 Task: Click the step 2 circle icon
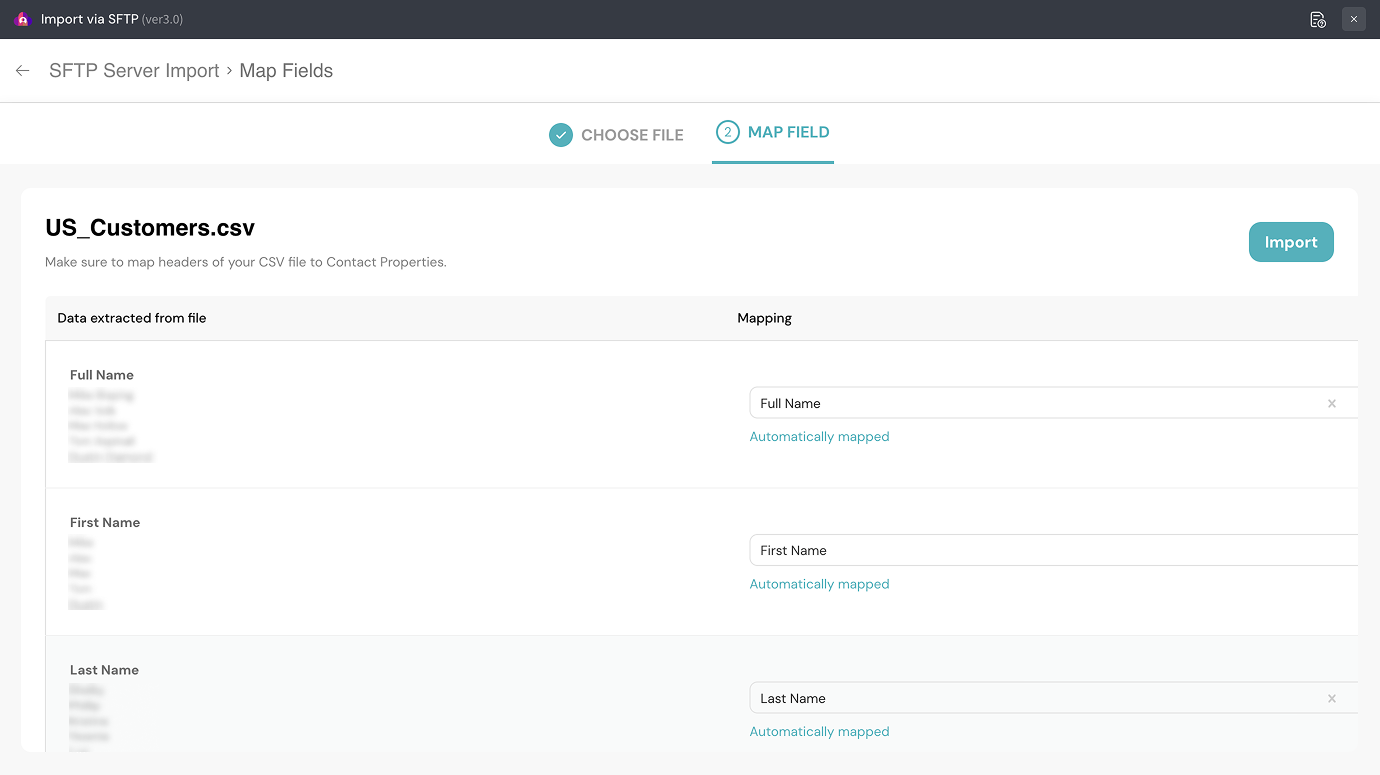point(728,132)
